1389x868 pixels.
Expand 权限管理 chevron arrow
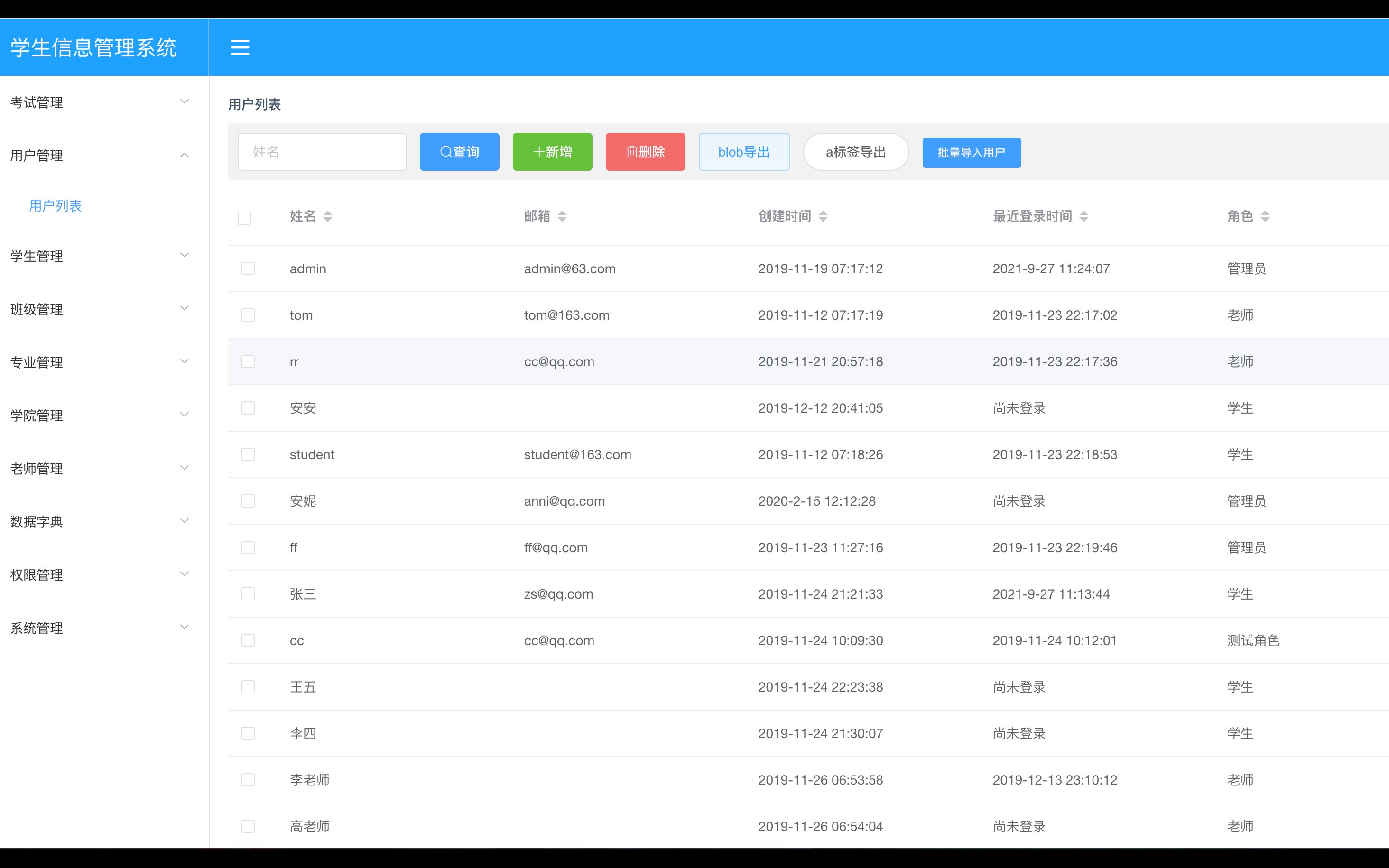coord(184,574)
